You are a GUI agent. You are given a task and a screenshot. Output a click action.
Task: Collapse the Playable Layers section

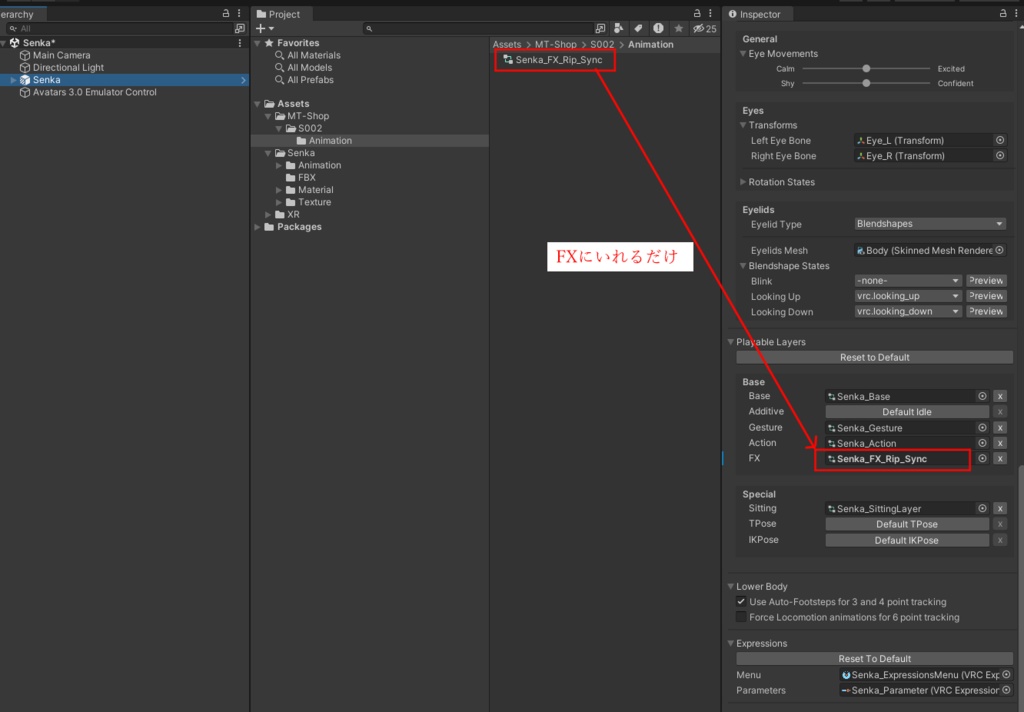pos(731,342)
